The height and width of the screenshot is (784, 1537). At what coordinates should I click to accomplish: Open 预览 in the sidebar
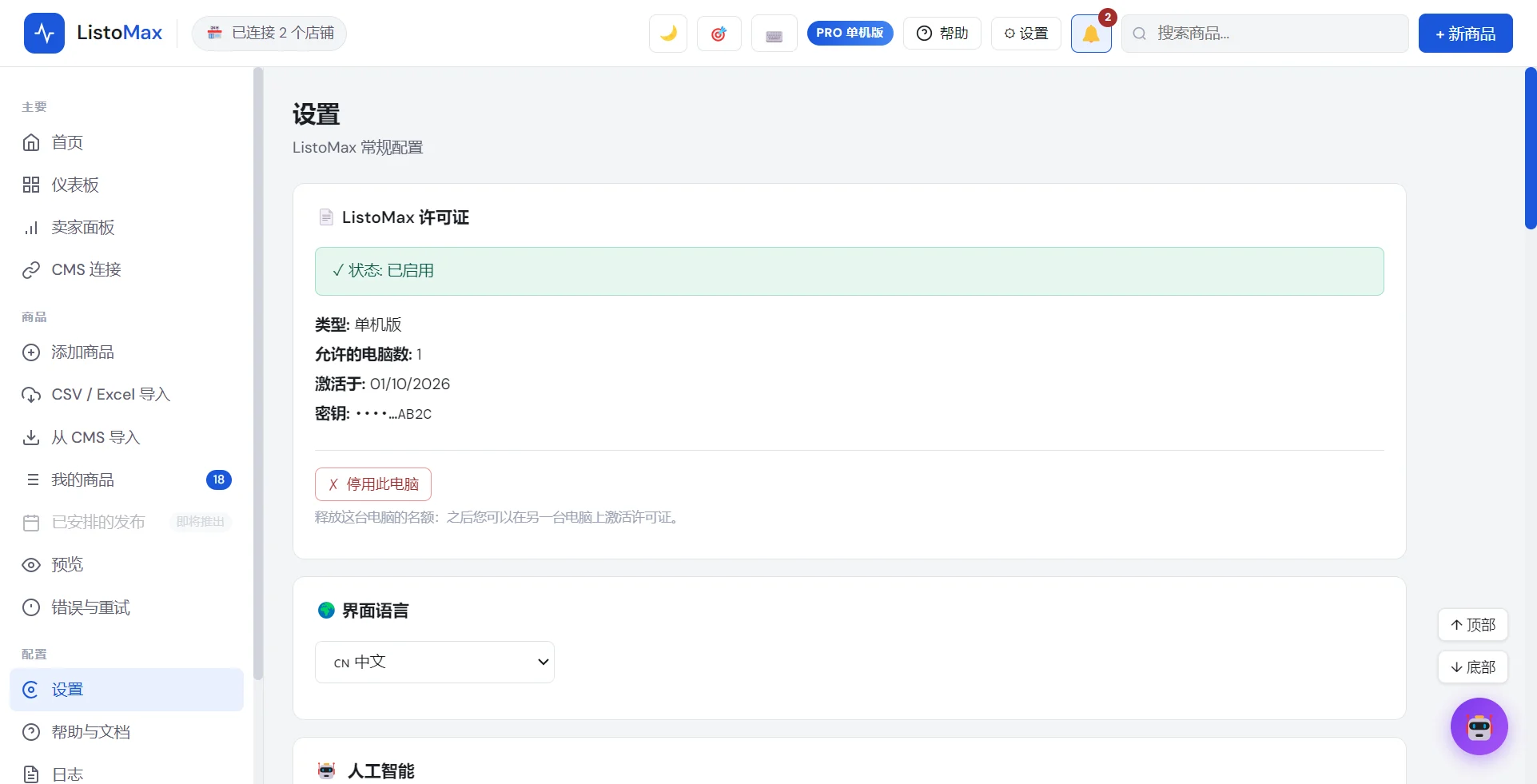point(126,565)
